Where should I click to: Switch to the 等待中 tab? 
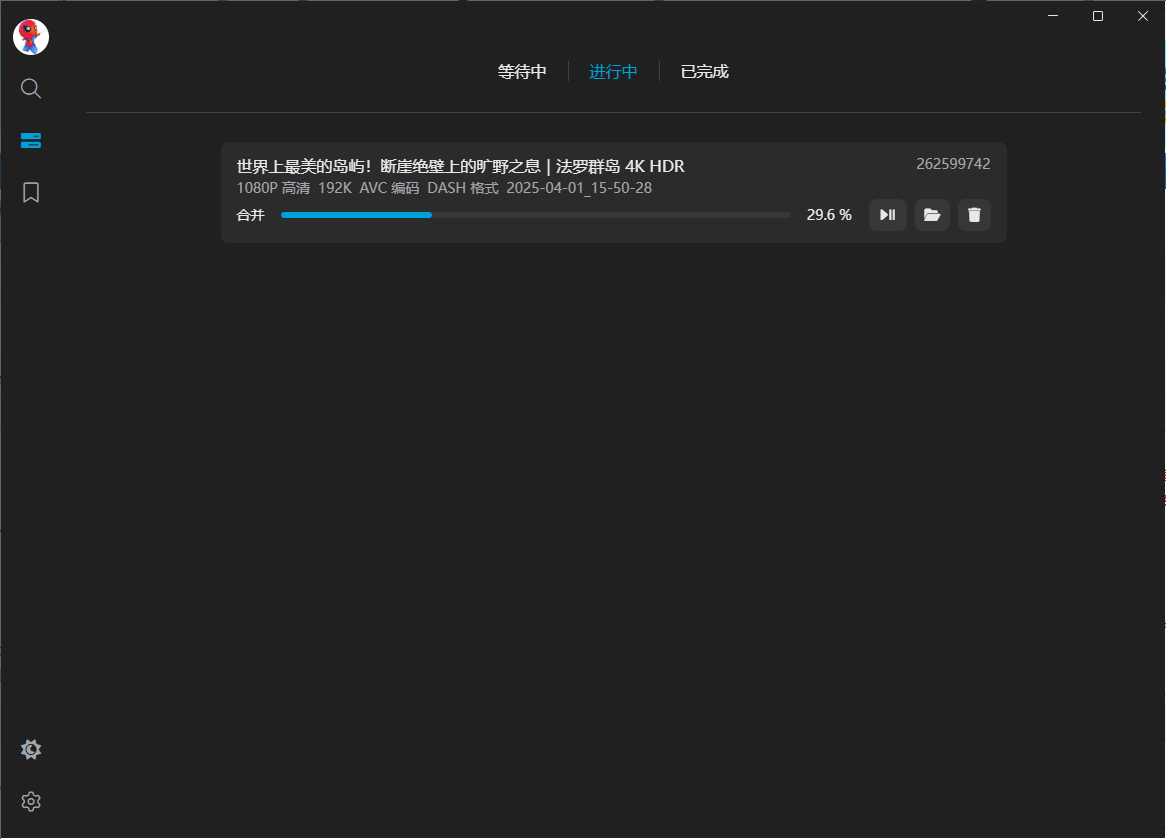coord(521,71)
